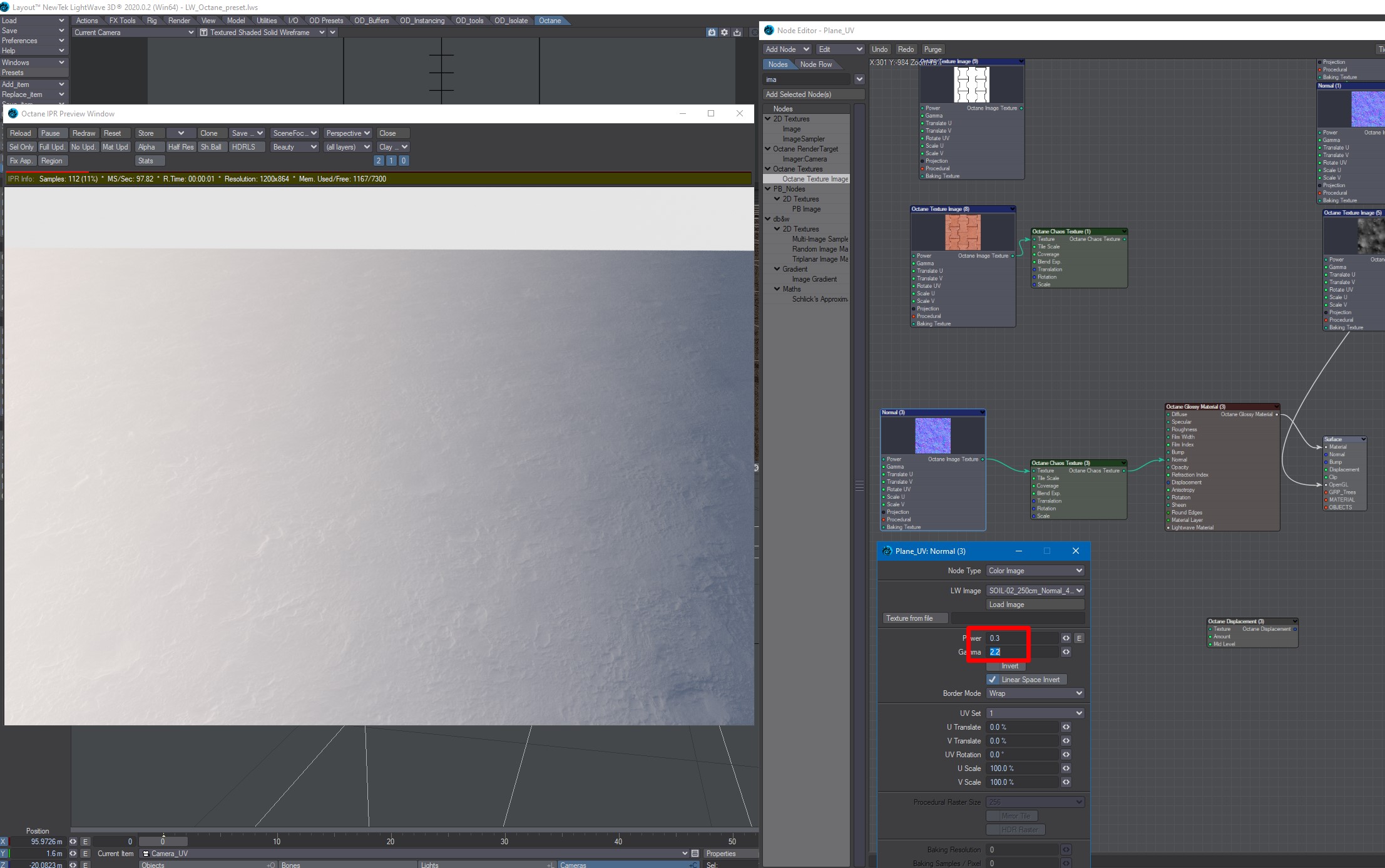Click Normal (3) node thumbnail
This screenshot has width=1385, height=868.
pos(933,436)
